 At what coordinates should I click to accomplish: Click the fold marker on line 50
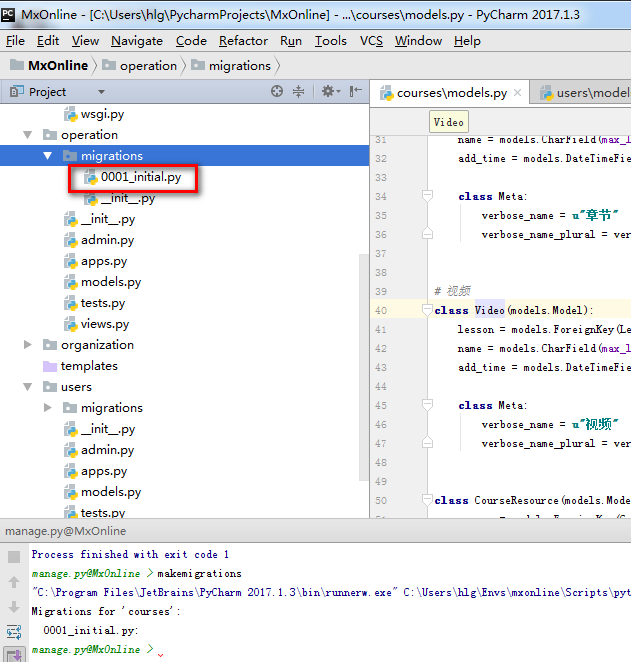point(427,500)
